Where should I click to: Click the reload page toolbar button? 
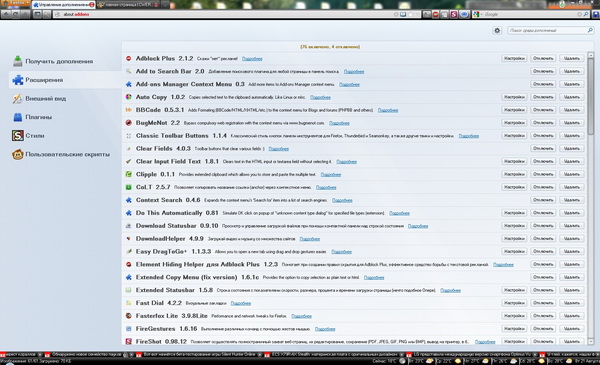pos(16,15)
